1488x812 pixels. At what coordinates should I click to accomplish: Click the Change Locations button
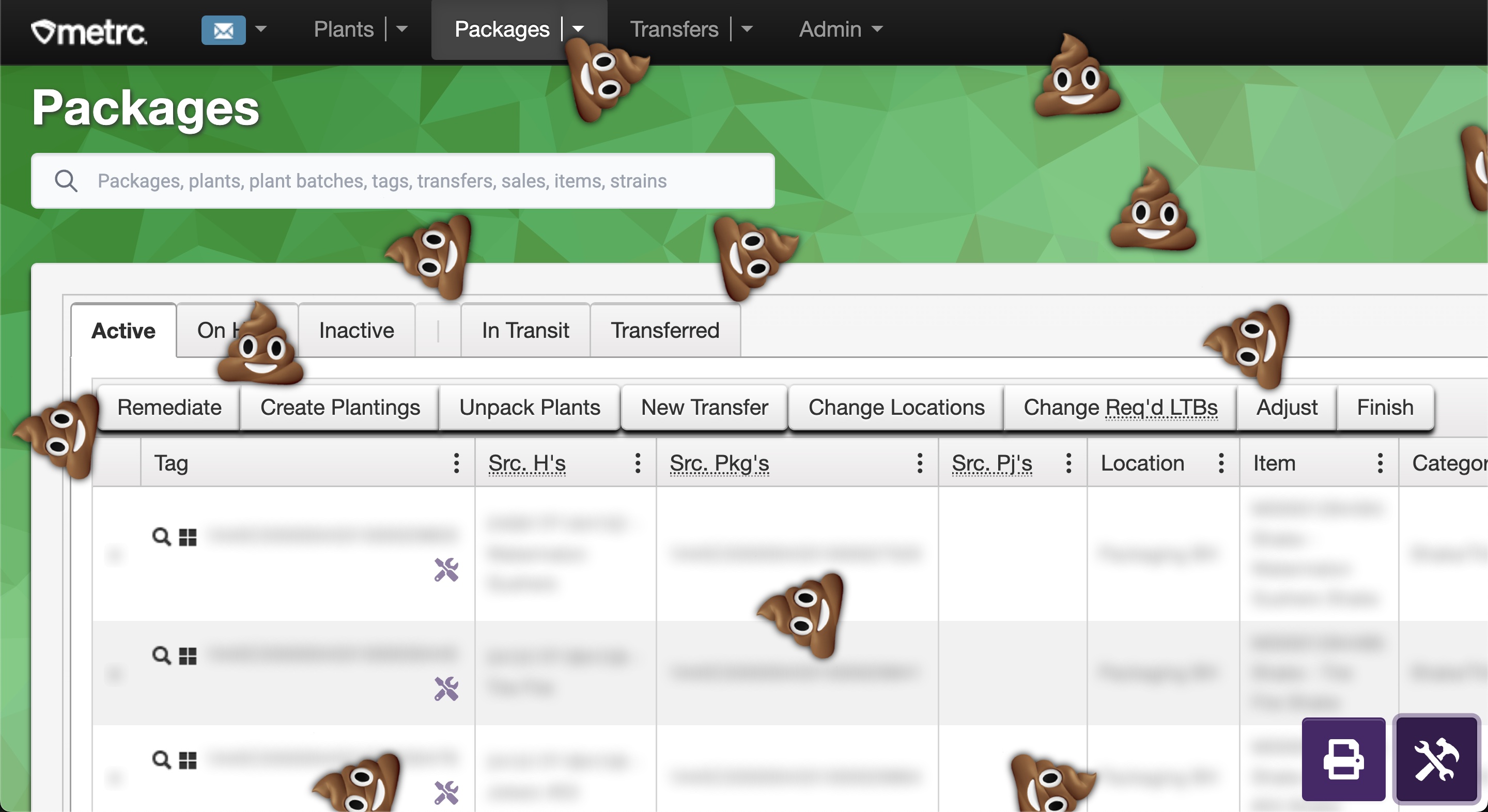click(x=896, y=408)
